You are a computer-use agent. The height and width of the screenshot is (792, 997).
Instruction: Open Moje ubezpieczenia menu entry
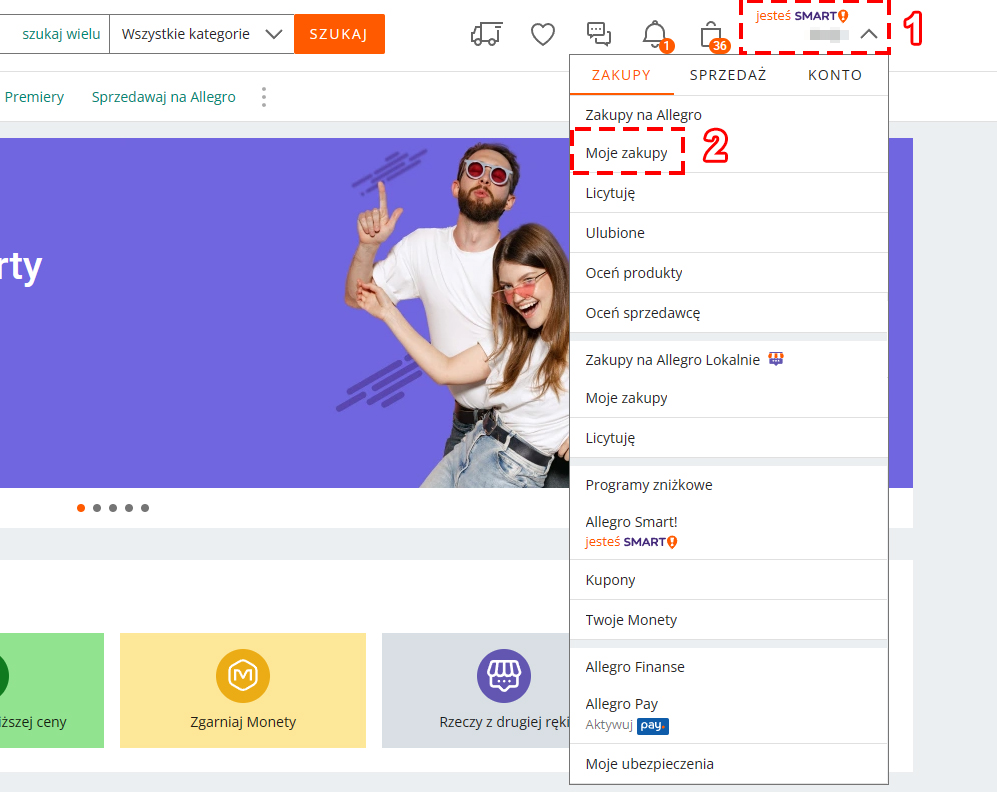point(729,764)
